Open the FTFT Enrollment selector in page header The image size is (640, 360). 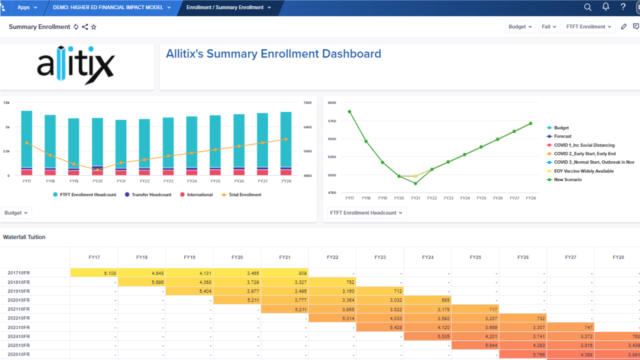(x=589, y=27)
